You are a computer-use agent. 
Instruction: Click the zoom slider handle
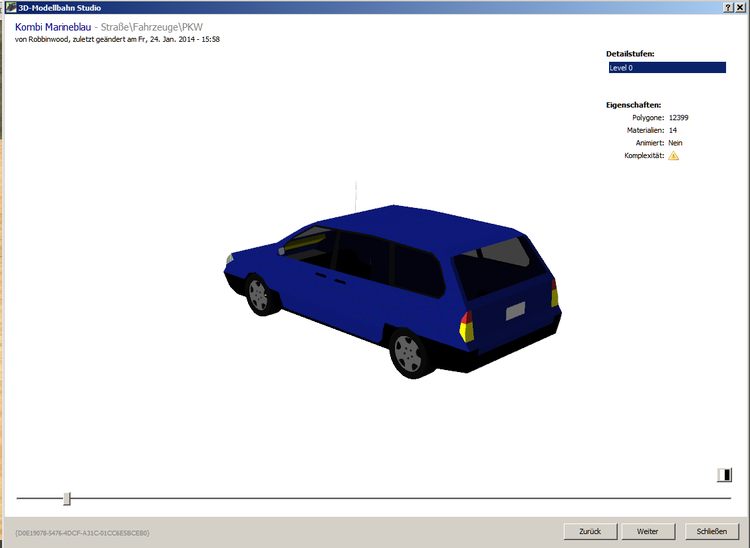click(67, 499)
